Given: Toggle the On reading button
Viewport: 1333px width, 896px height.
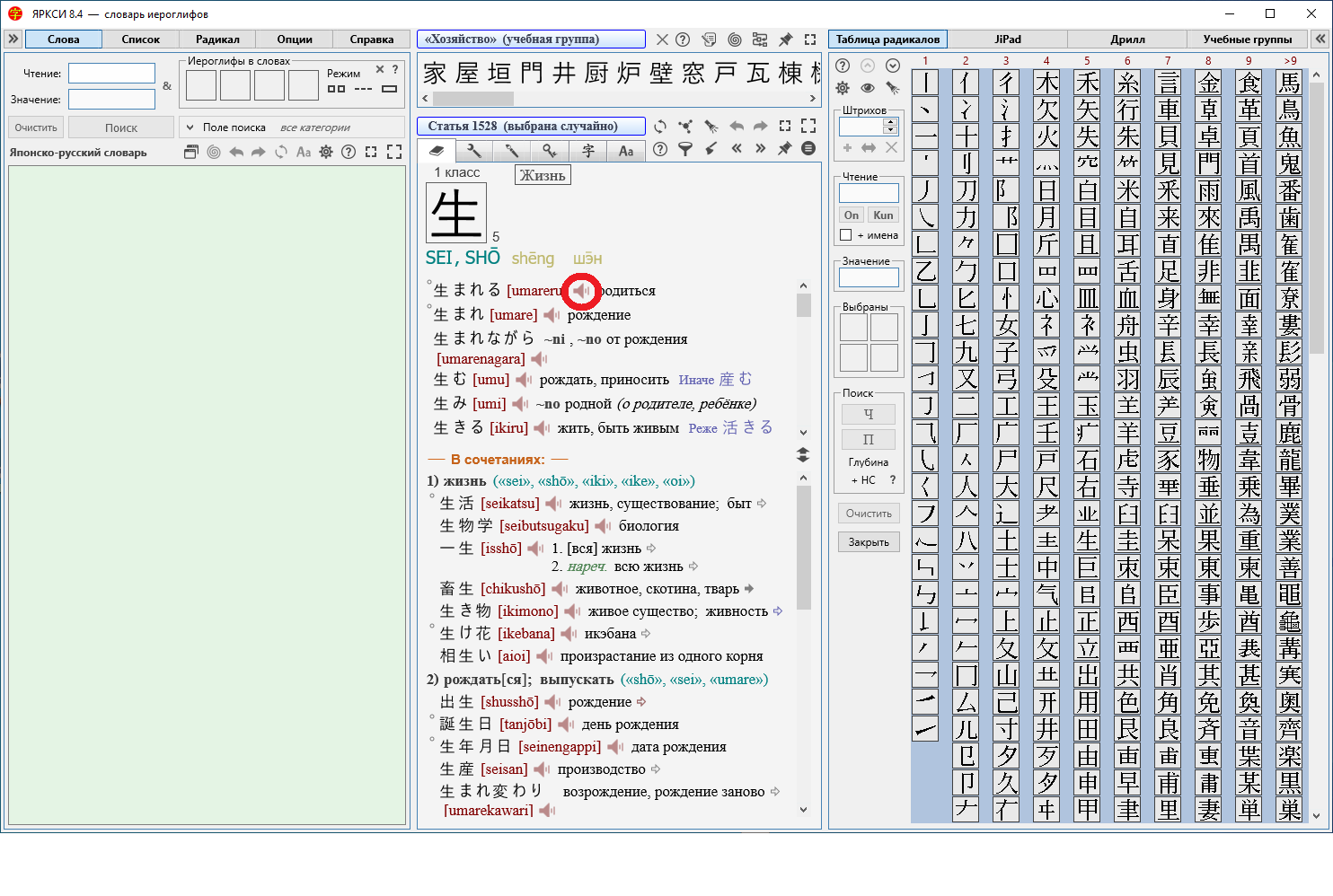Looking at the screenshot, I should pos(852,215).
